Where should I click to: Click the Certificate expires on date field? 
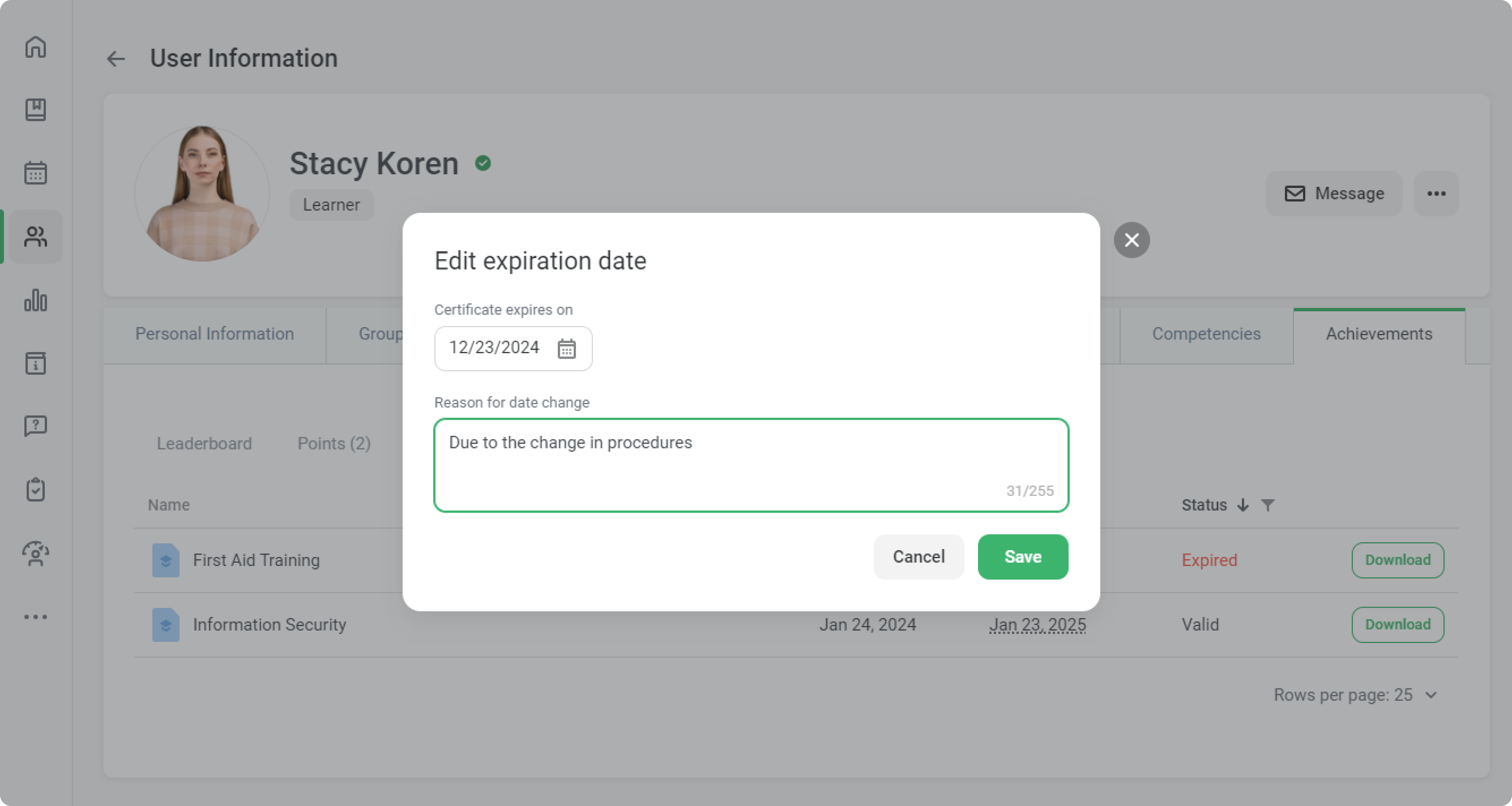tap(494, 348)
